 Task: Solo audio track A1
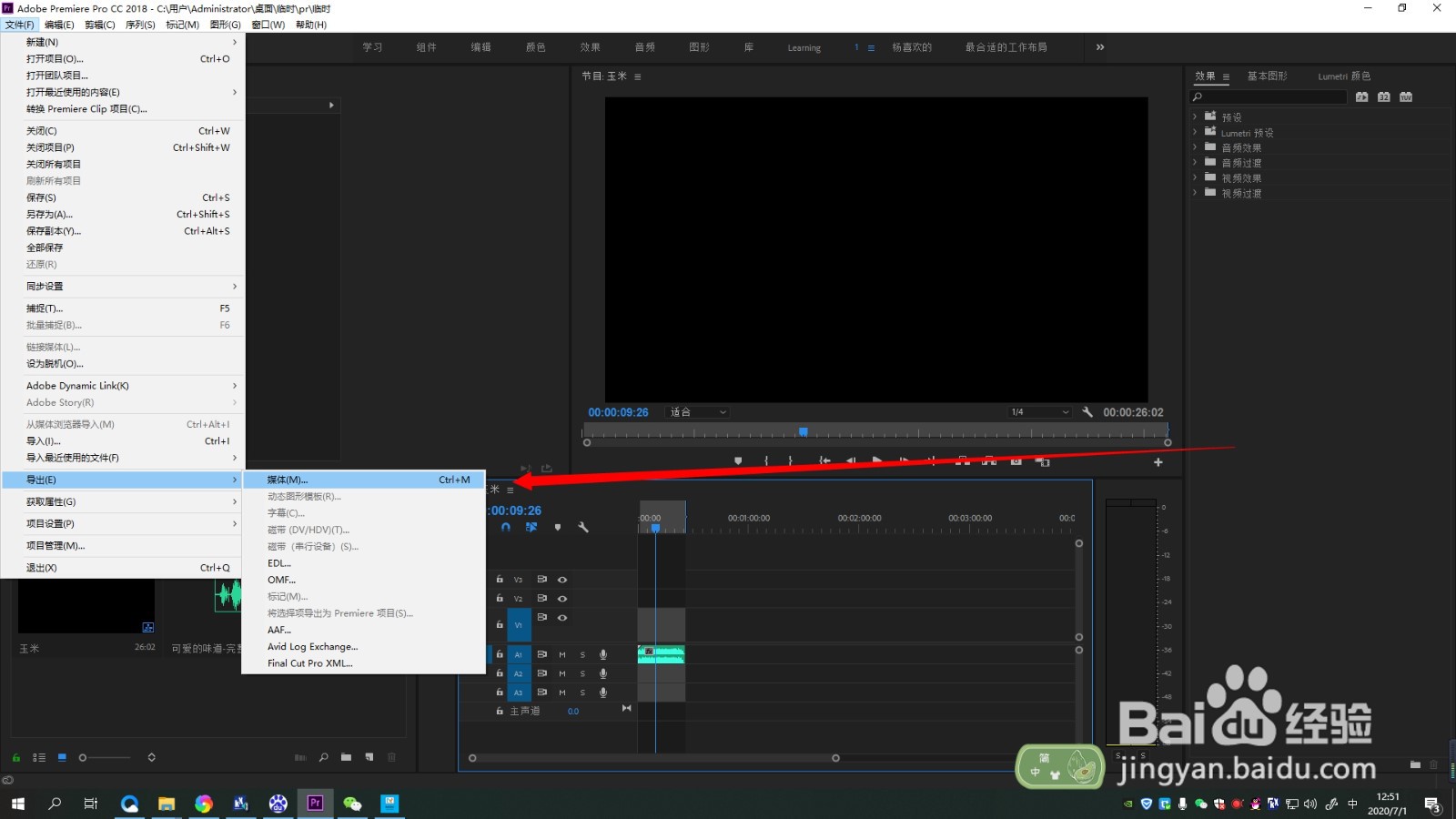tap(582, 654)
